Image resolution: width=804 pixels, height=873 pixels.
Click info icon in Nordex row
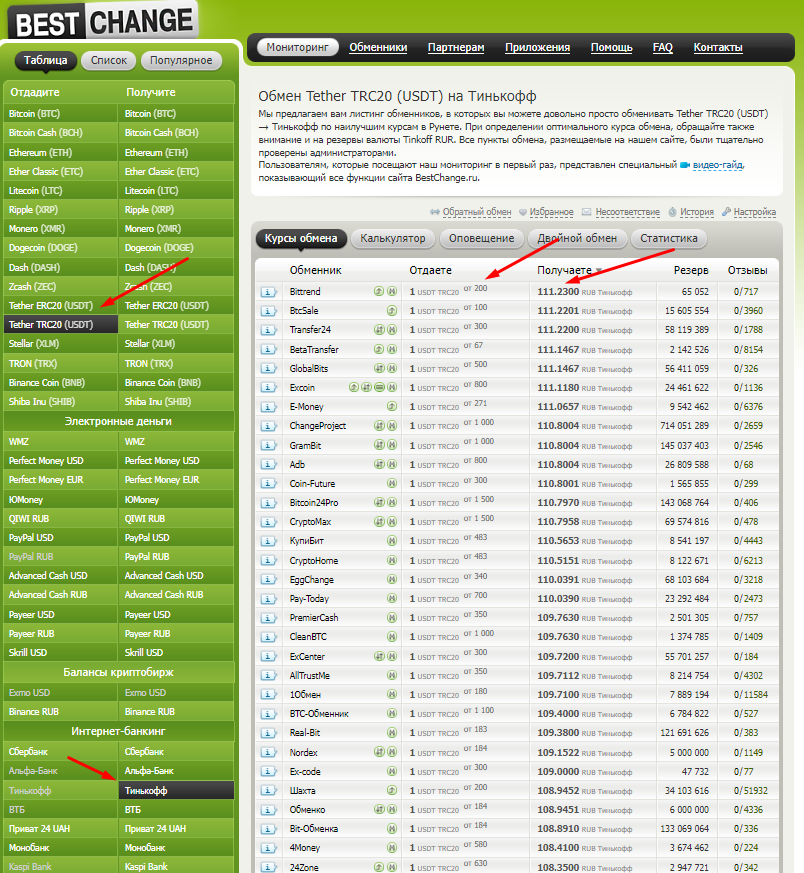[268, 753]
